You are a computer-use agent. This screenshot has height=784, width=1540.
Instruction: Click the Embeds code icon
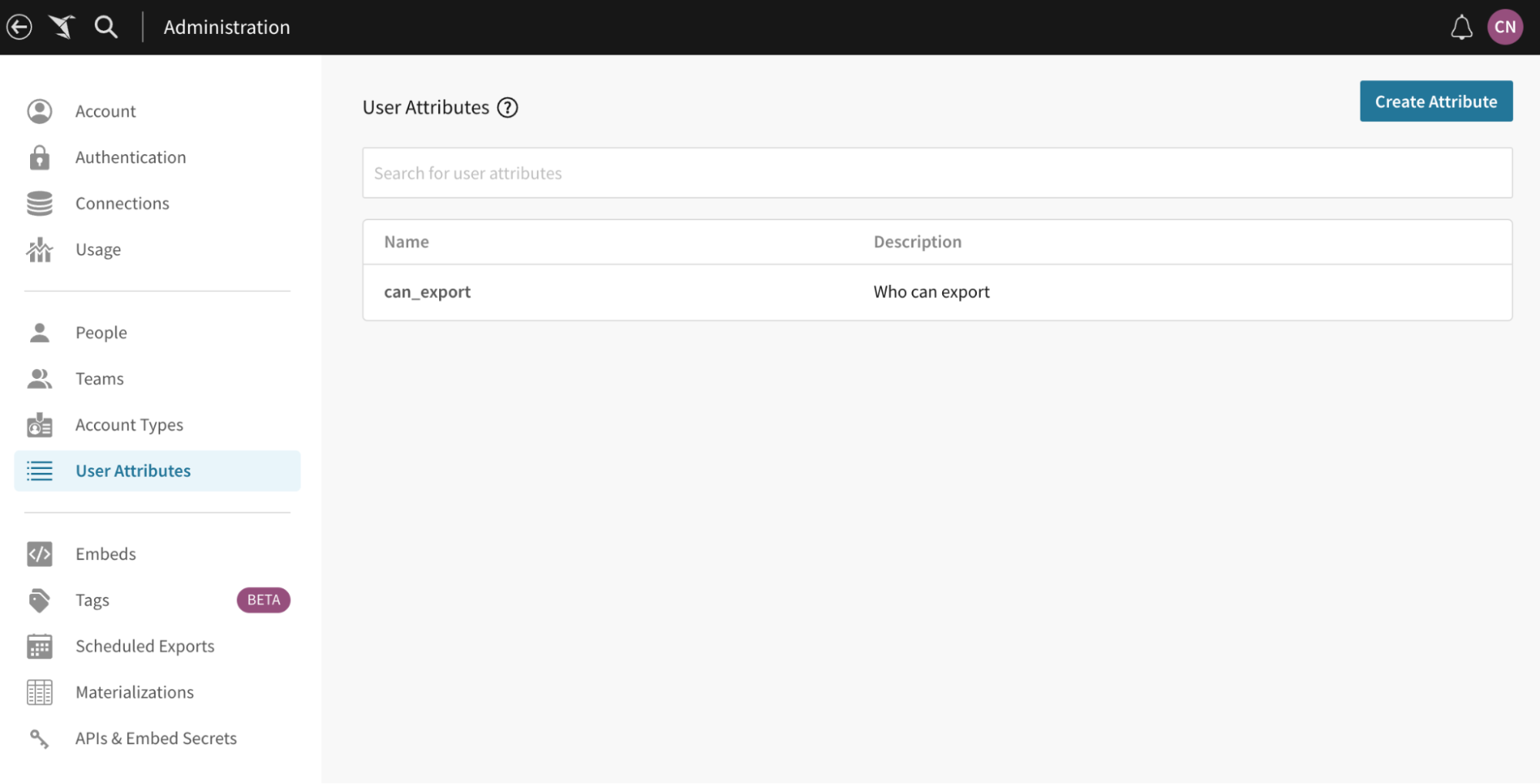tap(39, 554)
